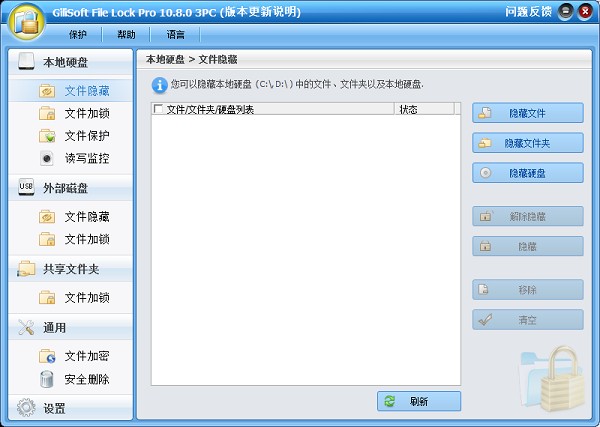This screenshot has width=600, height=427.
Task: Click the 文件隐藏 icon under 本地硬盘
Action: [46, 91]
